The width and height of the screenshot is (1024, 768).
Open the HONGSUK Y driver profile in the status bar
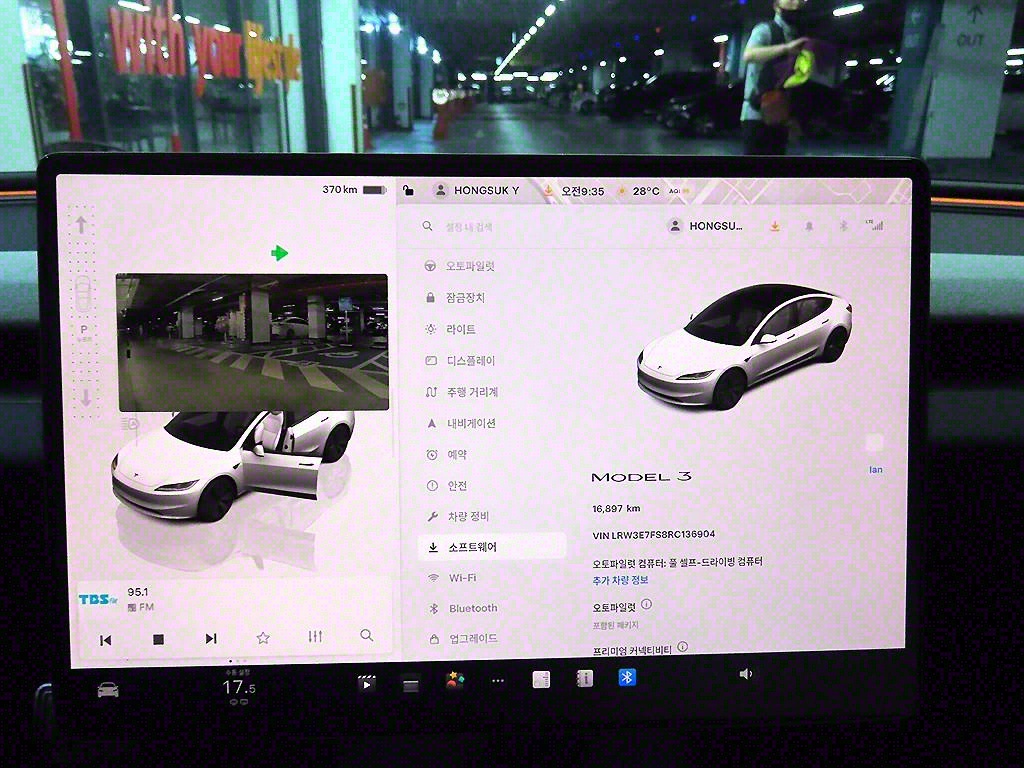coord(477,190)
